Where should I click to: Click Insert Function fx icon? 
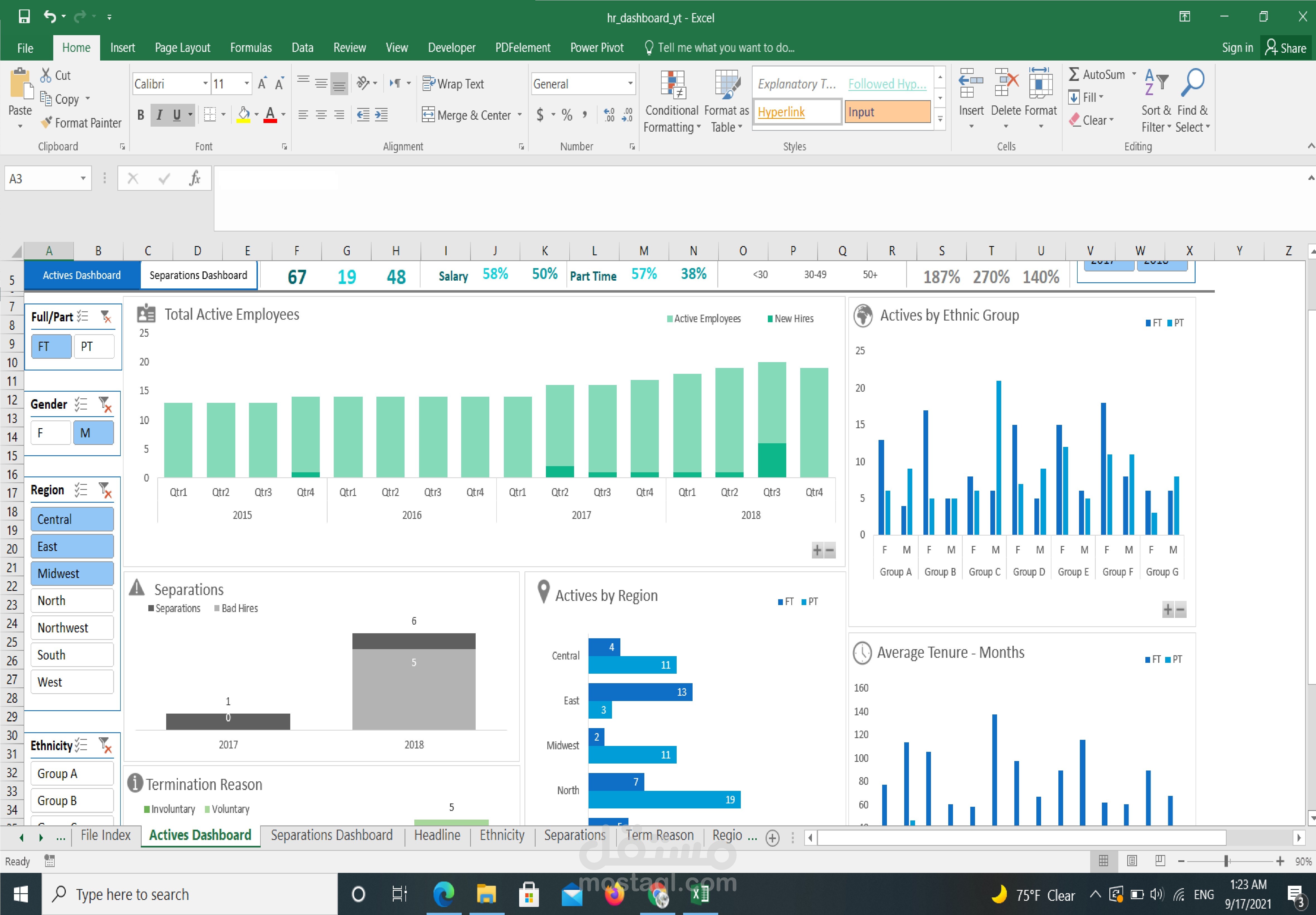[195, 178]
